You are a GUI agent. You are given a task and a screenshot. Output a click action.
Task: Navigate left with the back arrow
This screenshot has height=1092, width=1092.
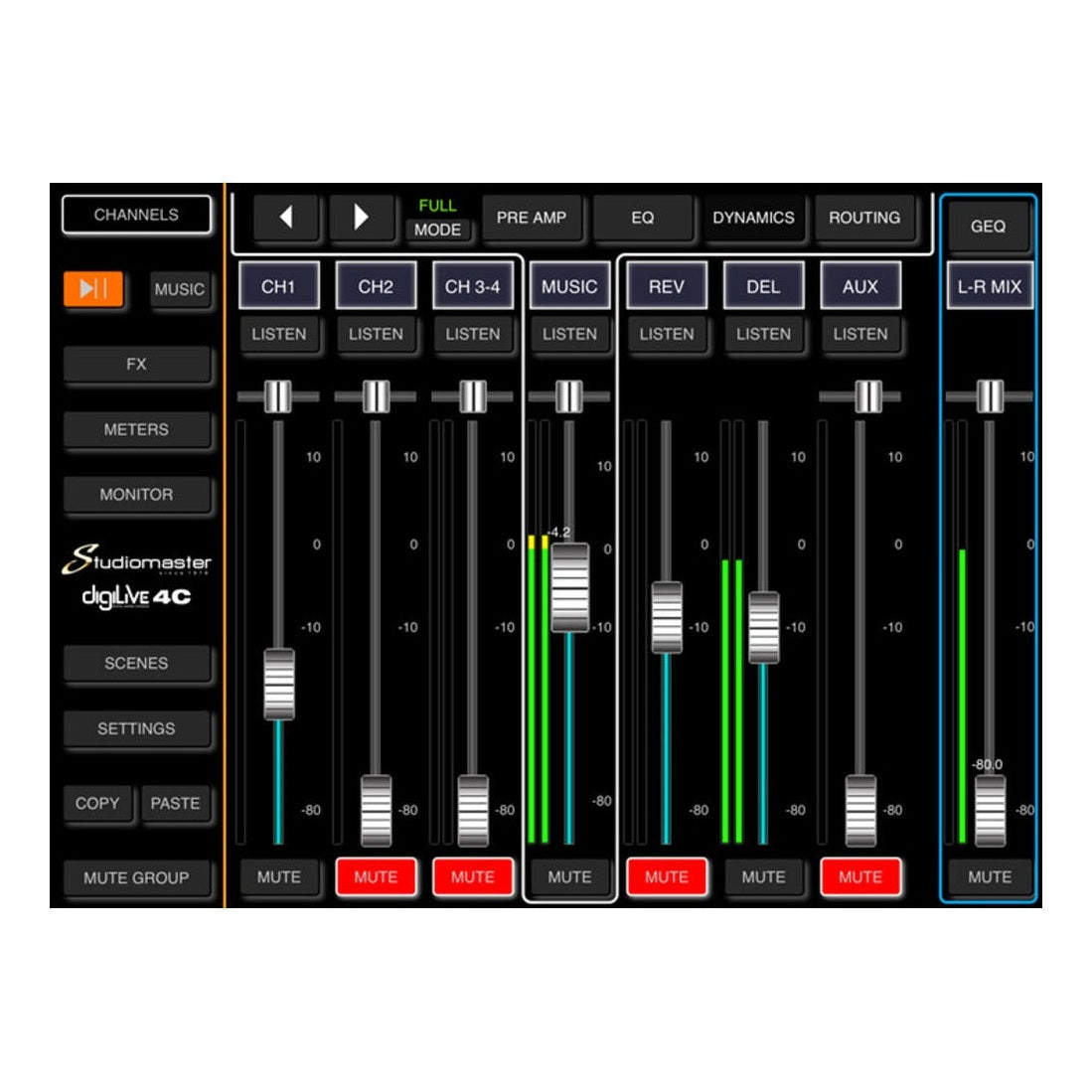(x=286, y=218)
